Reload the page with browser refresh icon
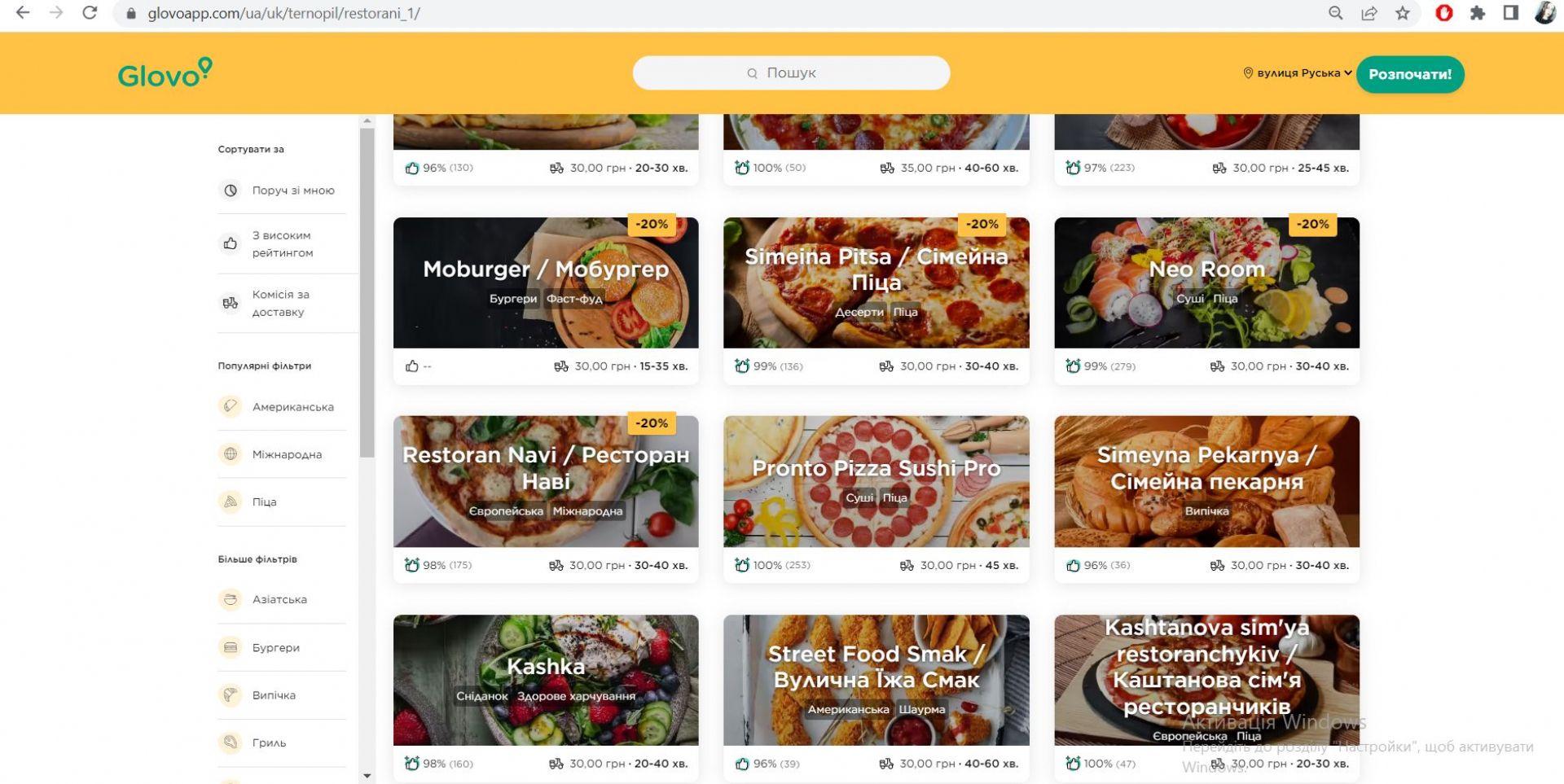Image resolution: width=1564 pixels, height=784 pixels. (90, 13)
